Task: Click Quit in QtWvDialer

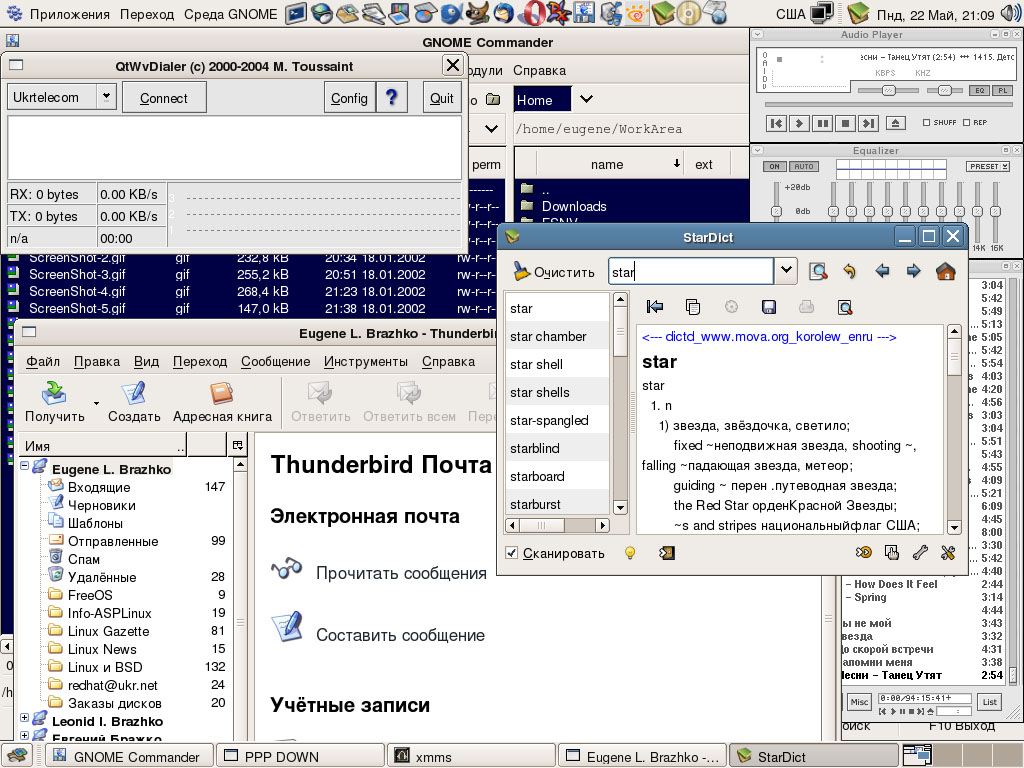Action: point(441,97)
